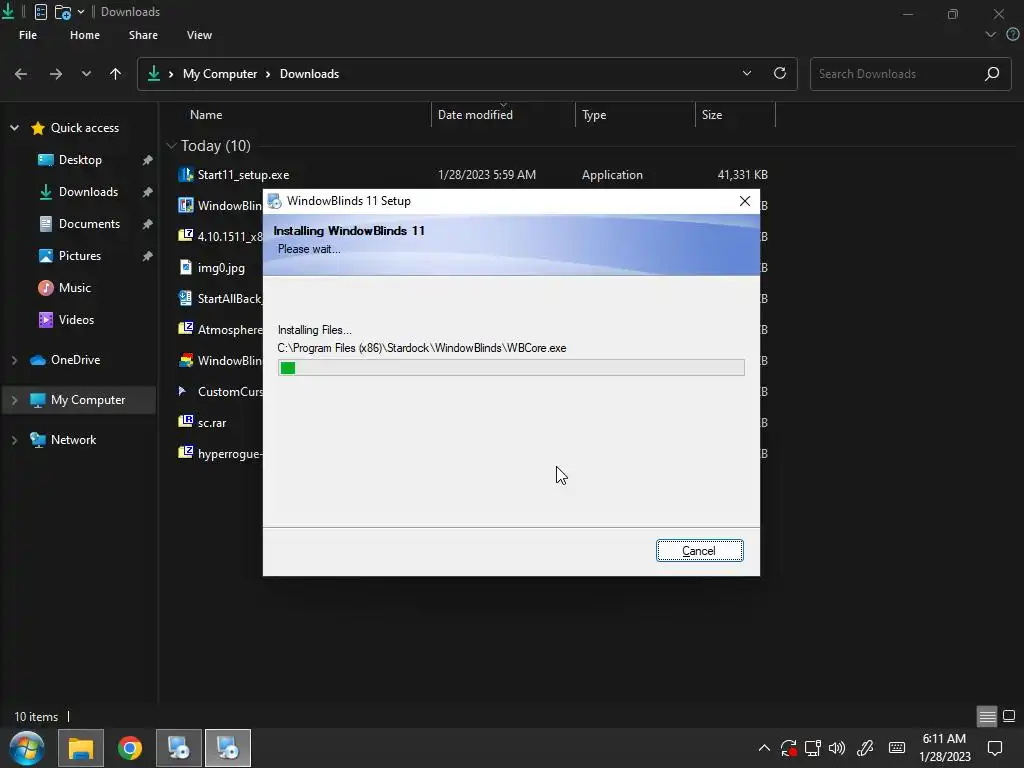Expand the My Computer tree node
This screenshot has height=768, width=1024.
coord(14,400)
